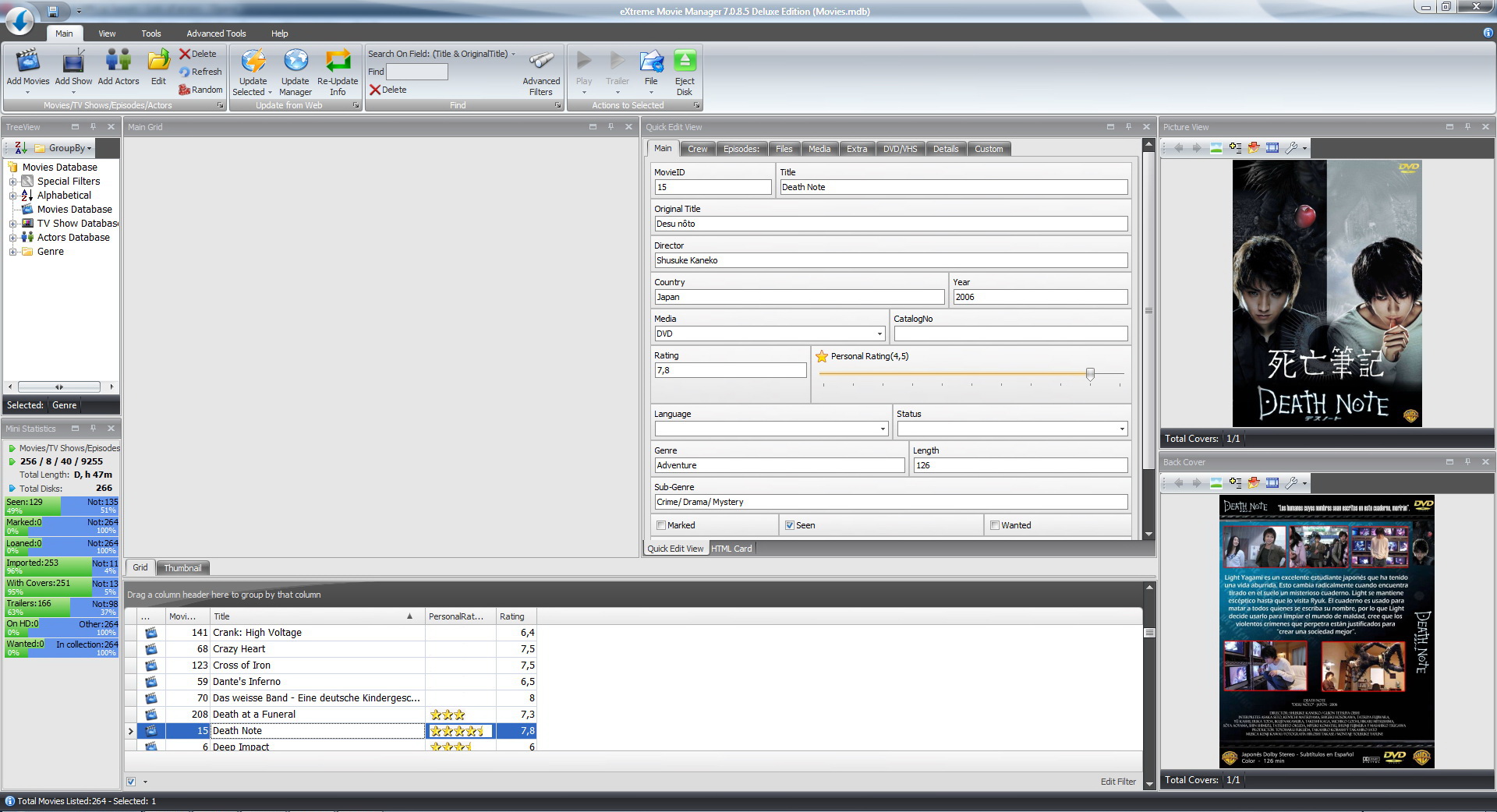Switch to the View ribbon tab
The width and height of the screenshot is (1497, 812).
tap(107, 34)
